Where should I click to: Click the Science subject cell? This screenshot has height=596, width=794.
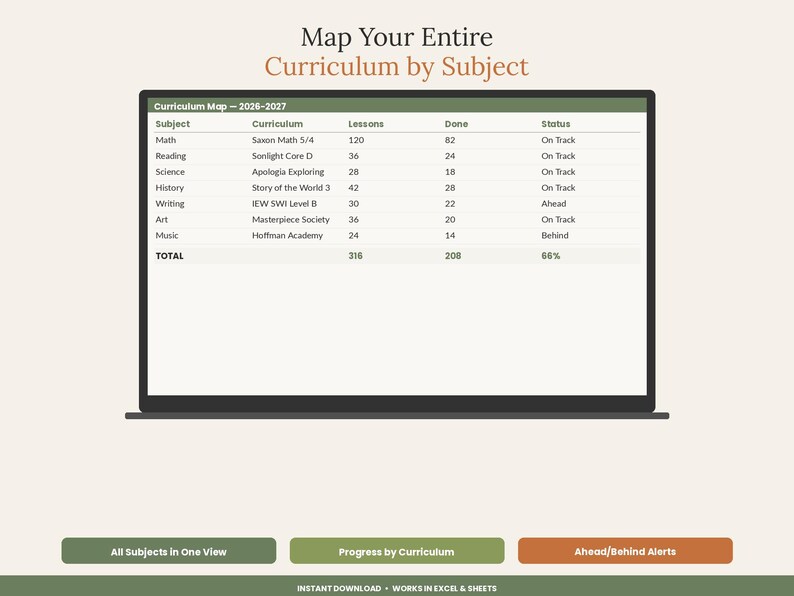point(170,172)
